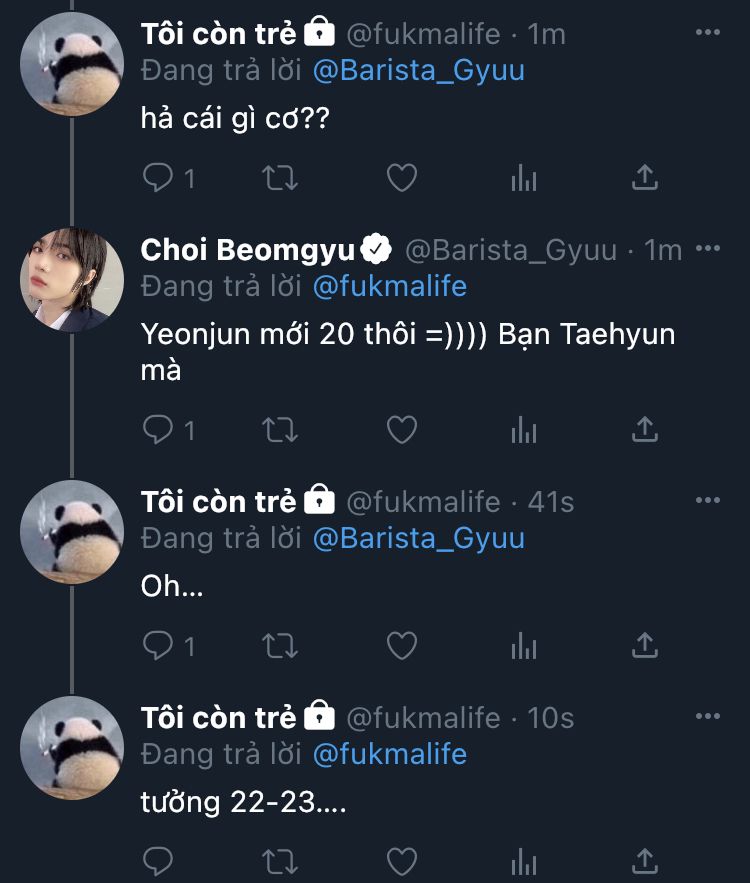
Task: Open panda avatar on "tưởng 22-23...." tweet
Action: [x=72, y=746]
